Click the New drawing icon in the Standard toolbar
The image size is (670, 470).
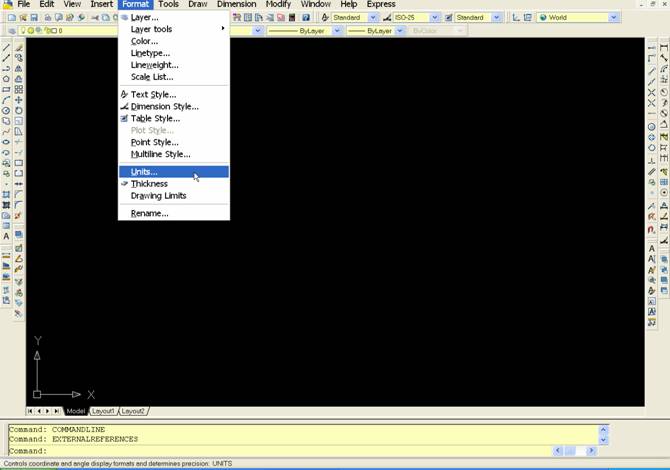coord(12,18)
